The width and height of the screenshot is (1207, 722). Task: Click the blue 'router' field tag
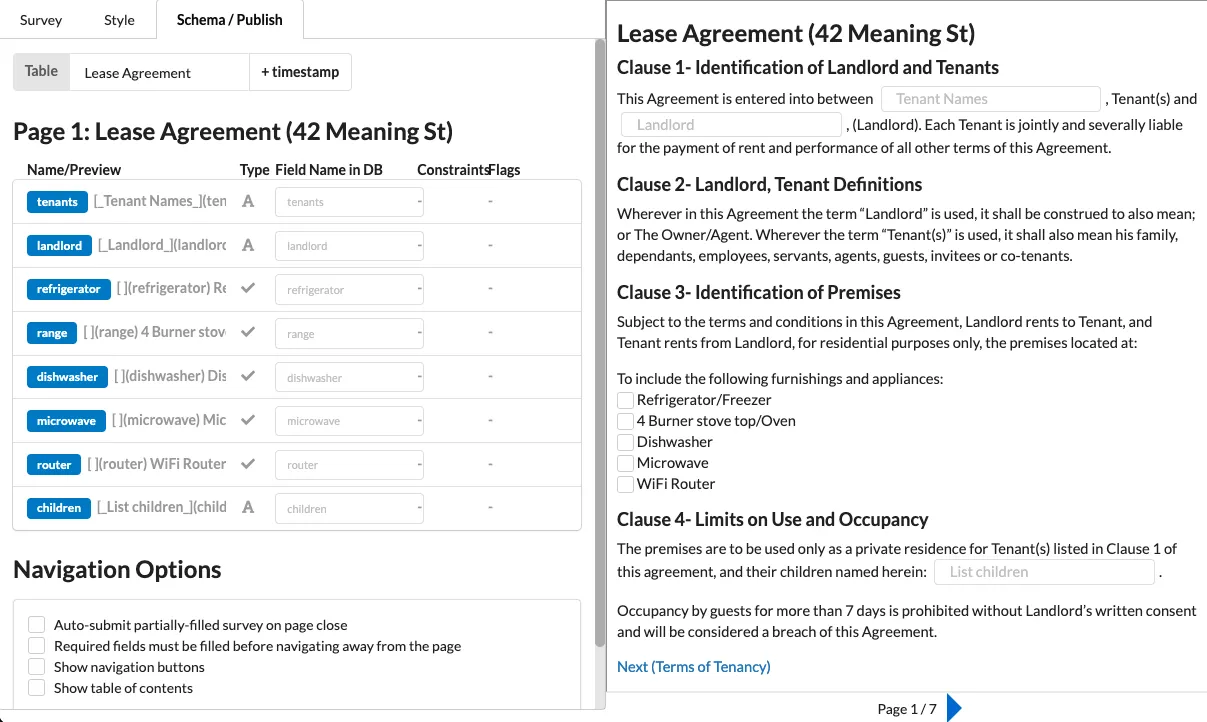pos(54,464)
